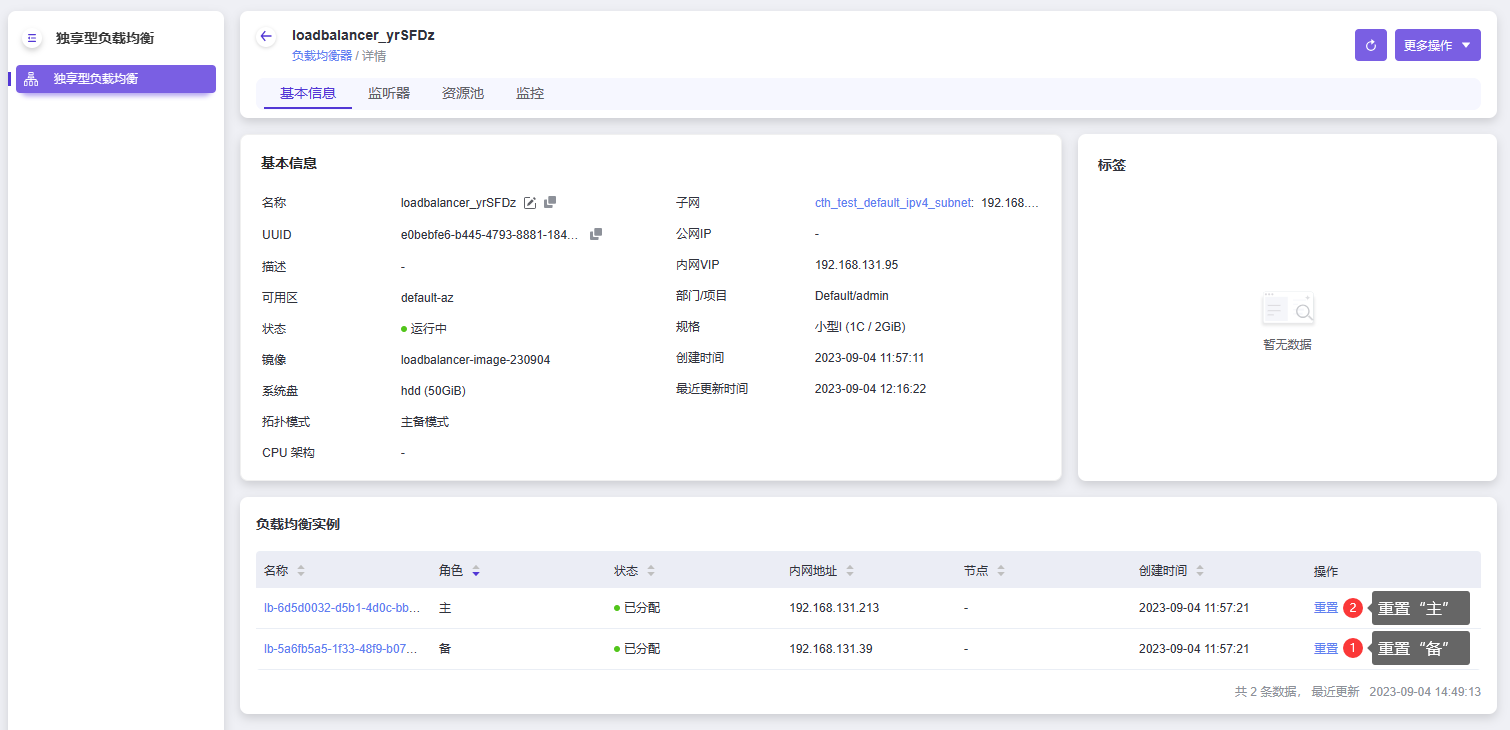Click the edit name pencil icon

point(530,203)
